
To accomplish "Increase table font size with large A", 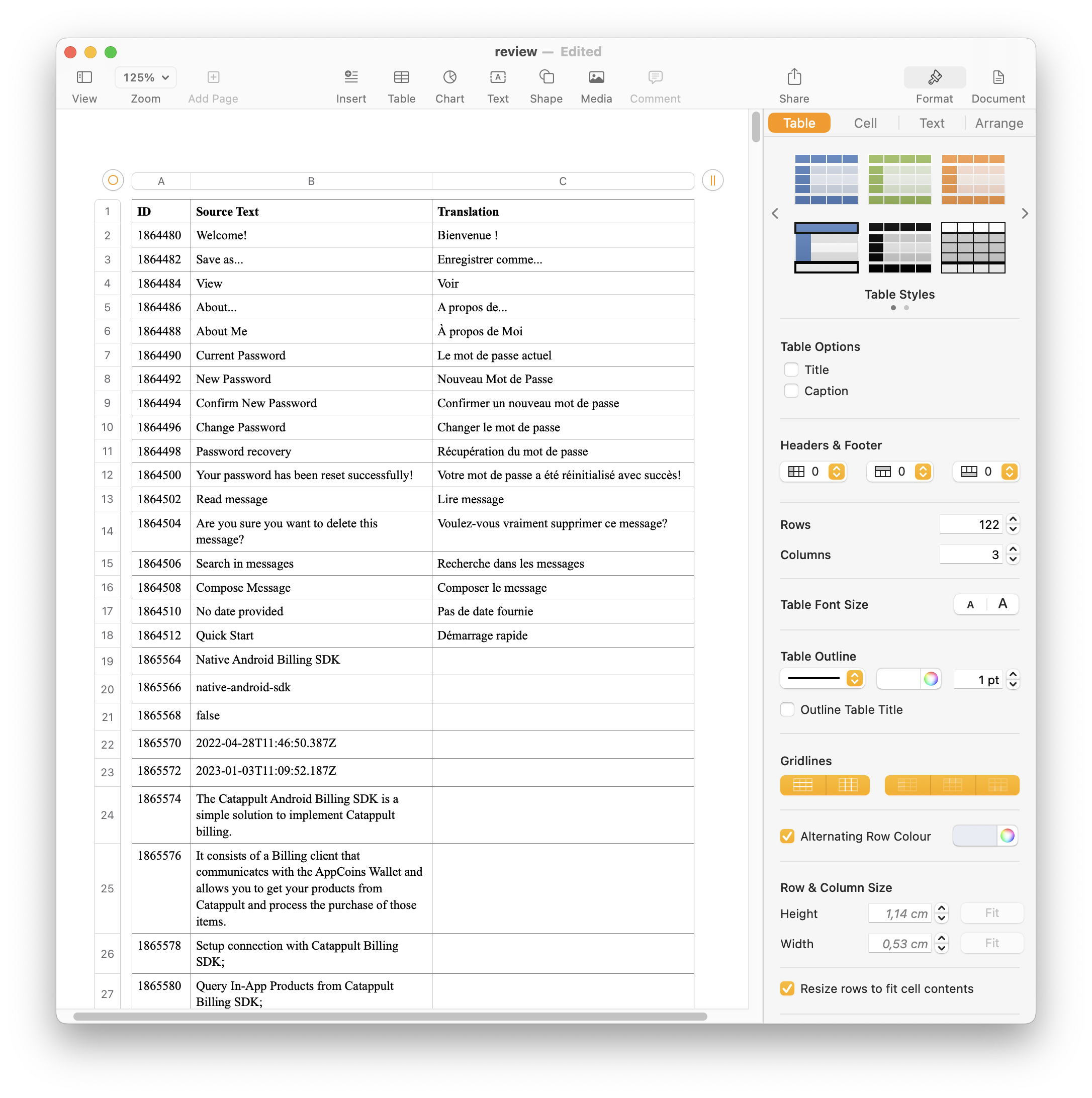I will (x=1002, y=604).
